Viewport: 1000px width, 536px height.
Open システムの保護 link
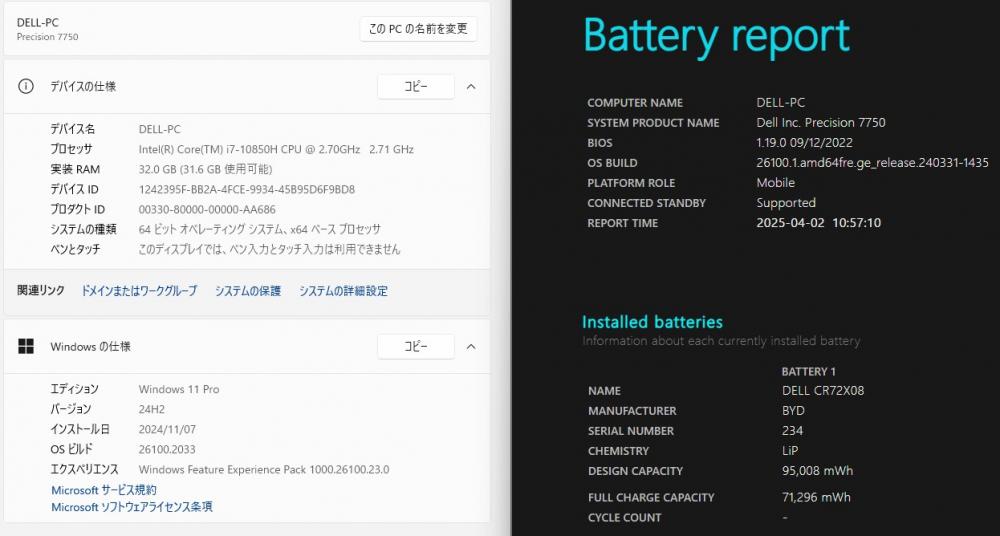click(247, 291)
